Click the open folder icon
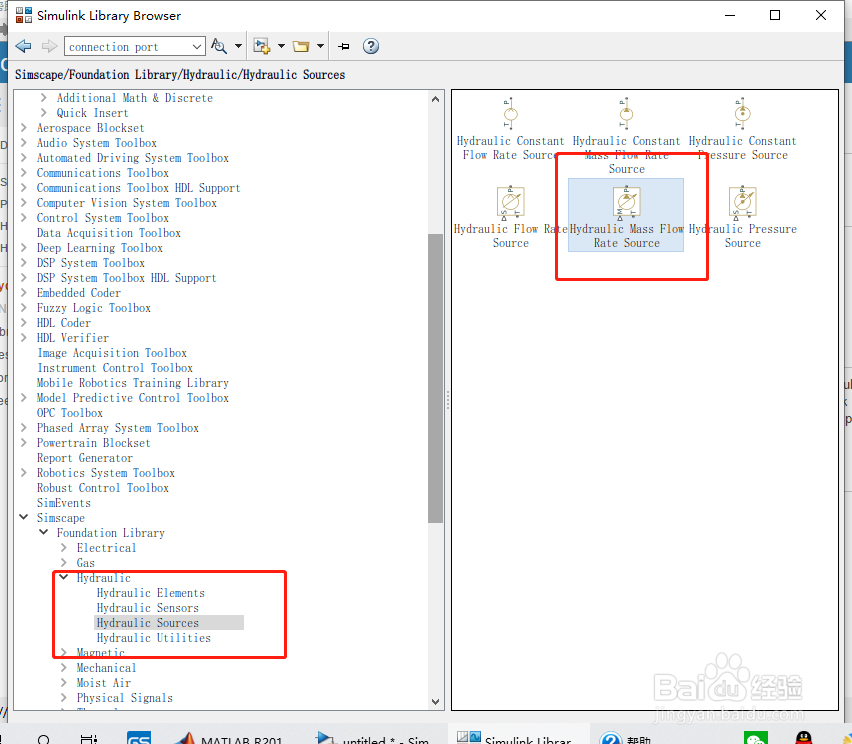The width and height of the screenshot is (852, 744). (300, 46)
